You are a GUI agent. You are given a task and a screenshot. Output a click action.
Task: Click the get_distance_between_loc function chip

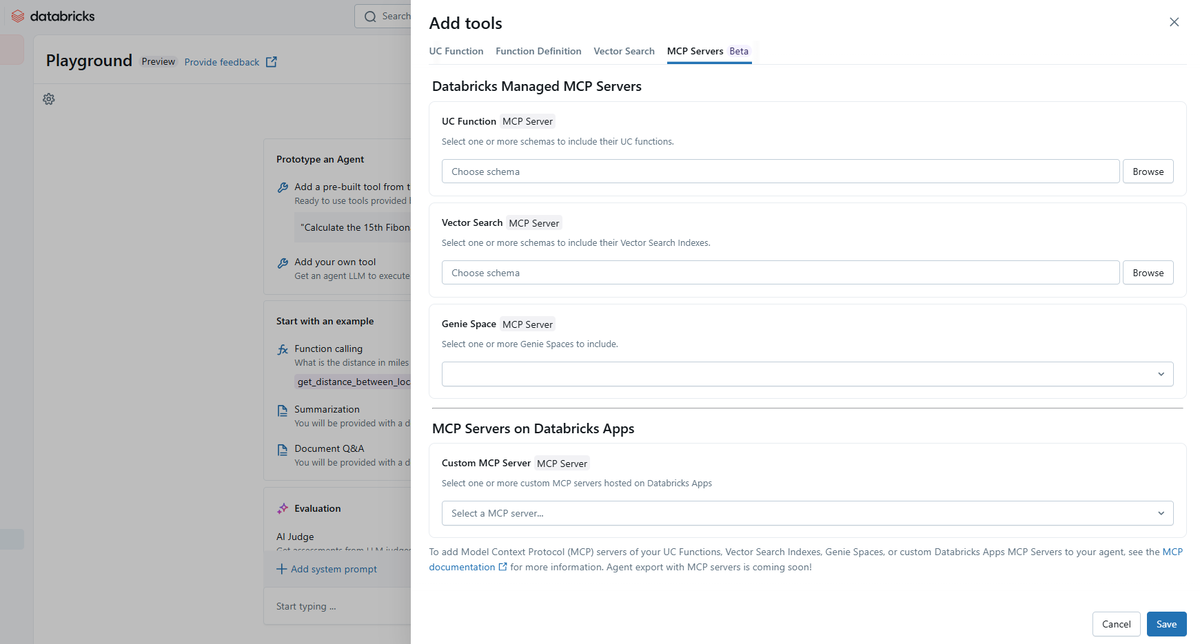coord(352,382)
